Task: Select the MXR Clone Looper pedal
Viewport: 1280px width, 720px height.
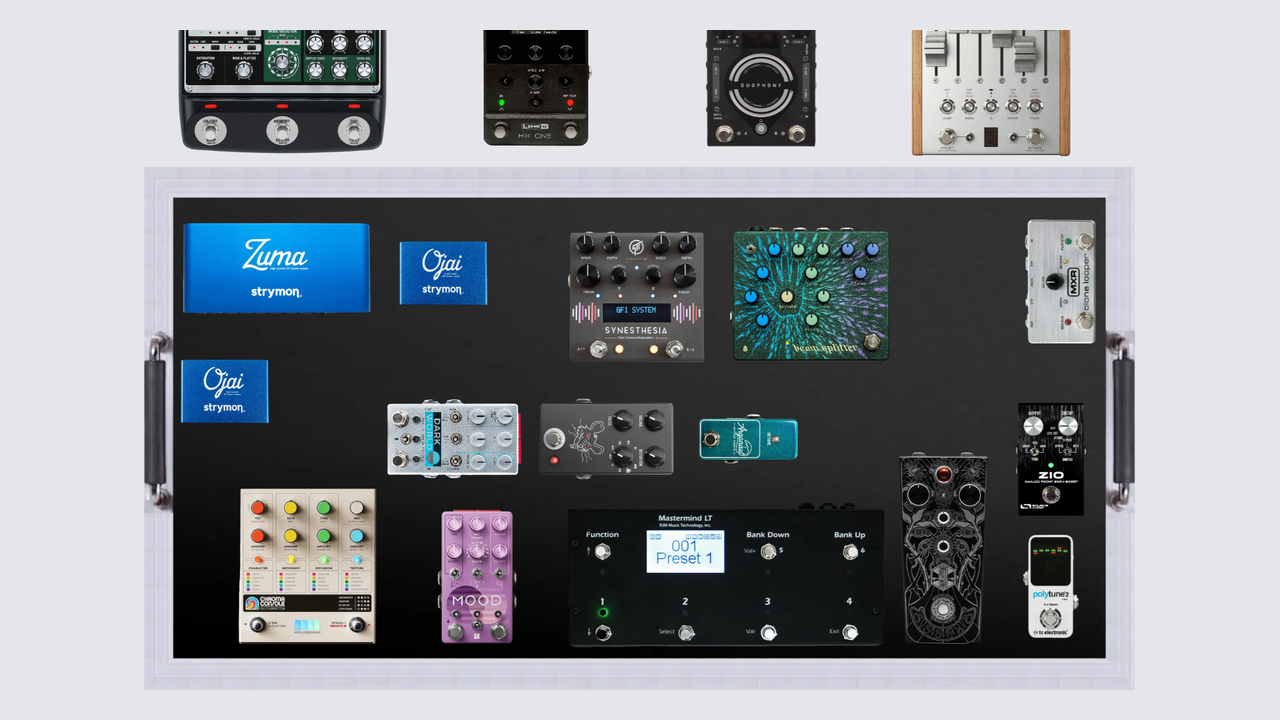Action: click(x=1061, y=282)
